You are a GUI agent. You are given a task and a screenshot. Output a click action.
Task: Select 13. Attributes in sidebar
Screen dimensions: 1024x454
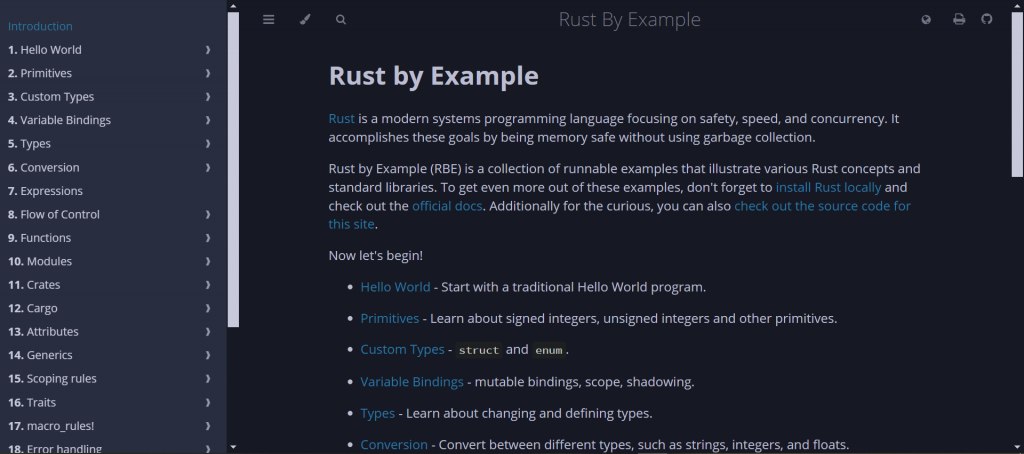(43, 332)
